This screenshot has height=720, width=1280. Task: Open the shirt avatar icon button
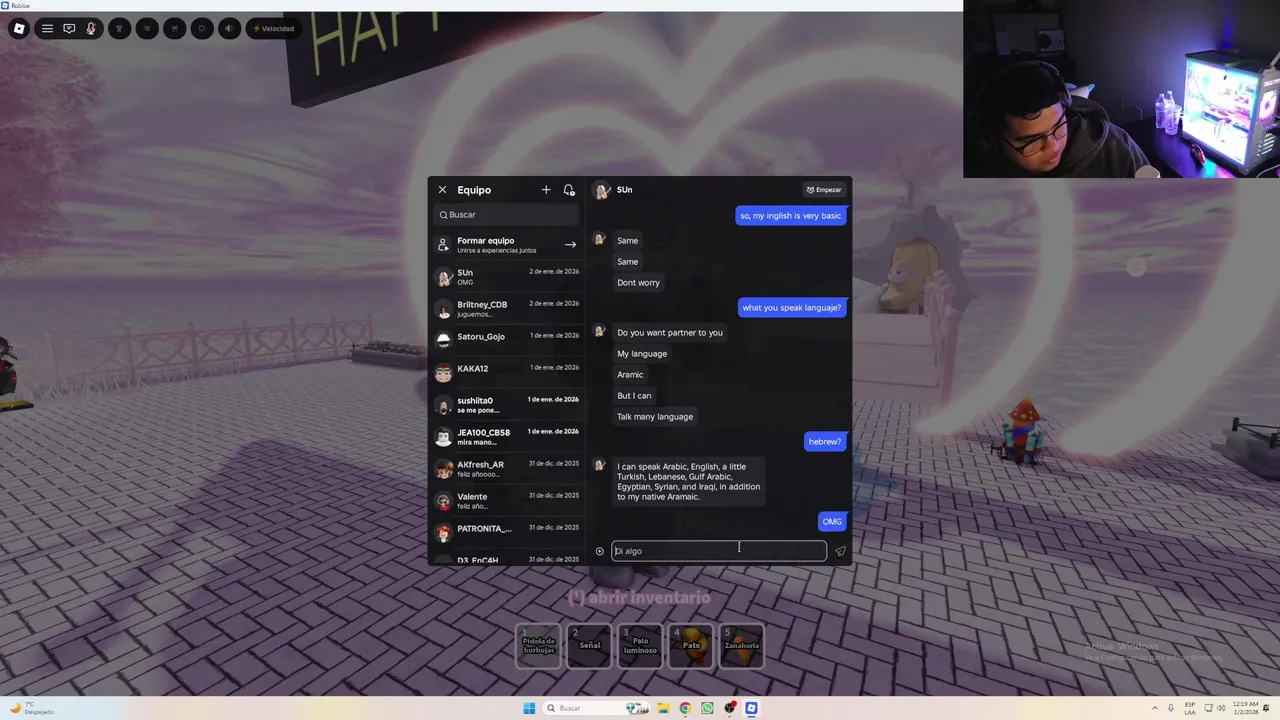point(119,28)
